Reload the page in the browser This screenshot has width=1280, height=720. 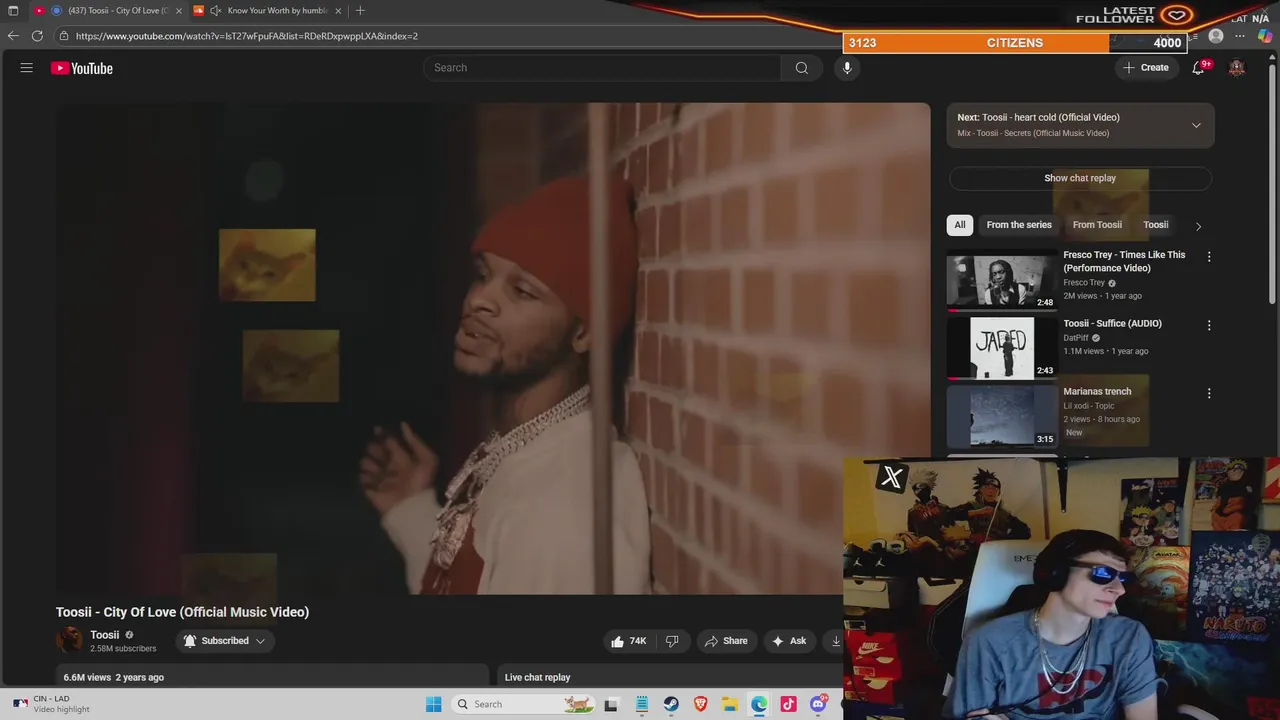coord(37,36)
